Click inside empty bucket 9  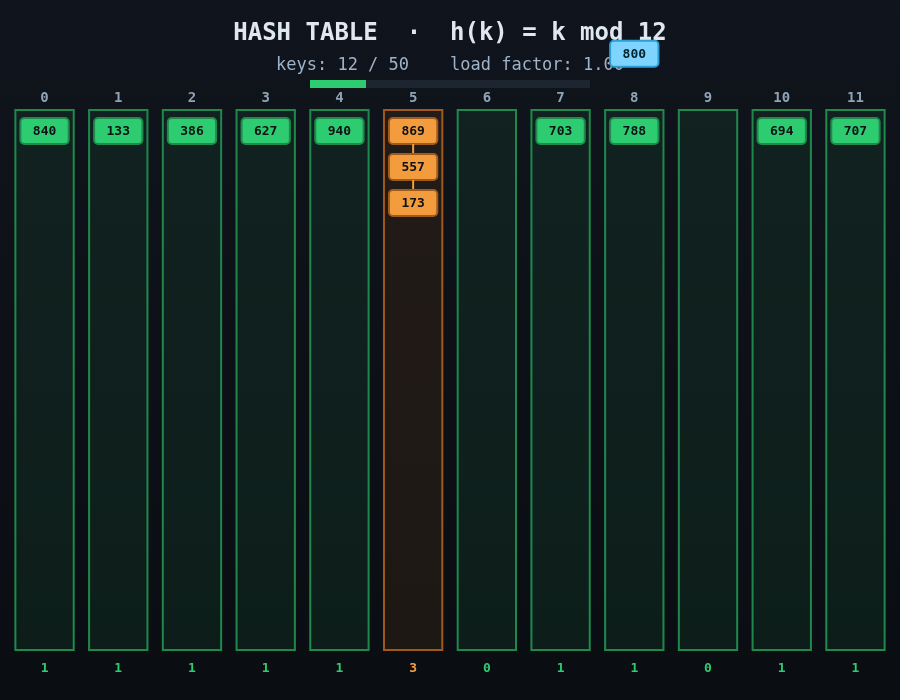coord(708,380)
